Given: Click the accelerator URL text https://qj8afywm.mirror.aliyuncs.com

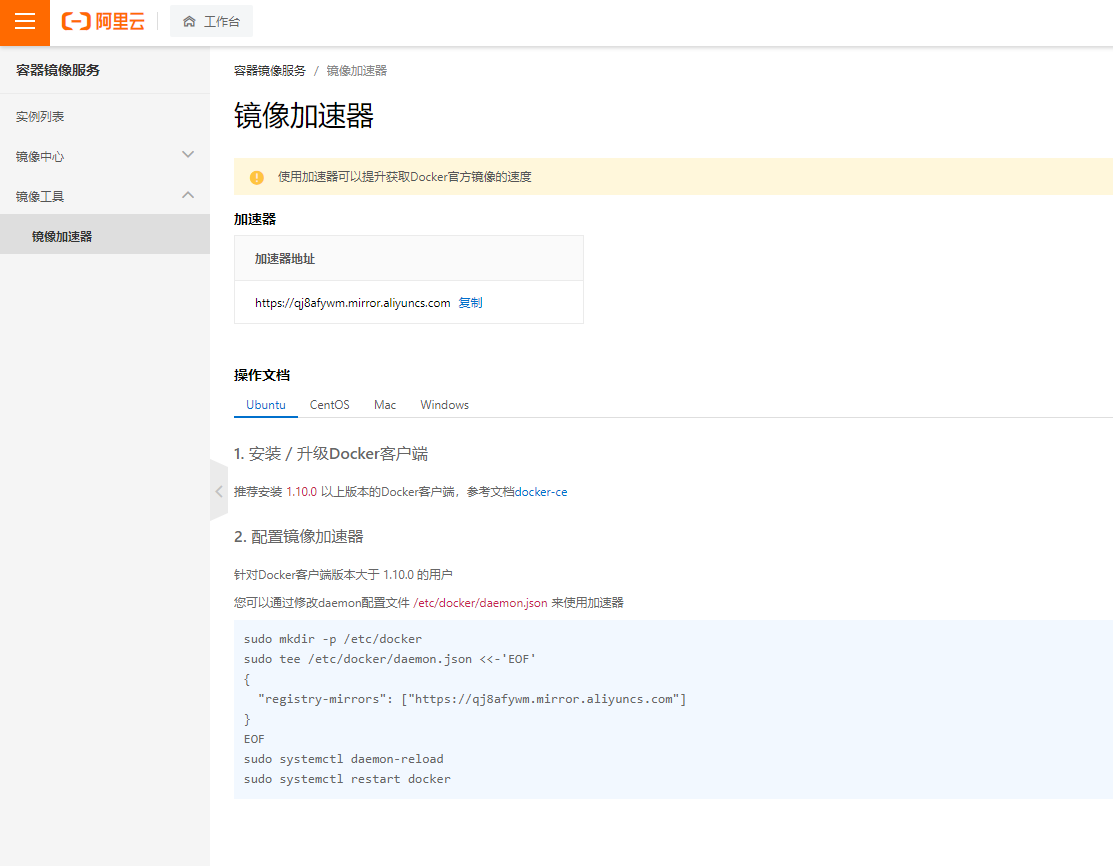Looking at the screenshot, I should (x=353, y=303).
